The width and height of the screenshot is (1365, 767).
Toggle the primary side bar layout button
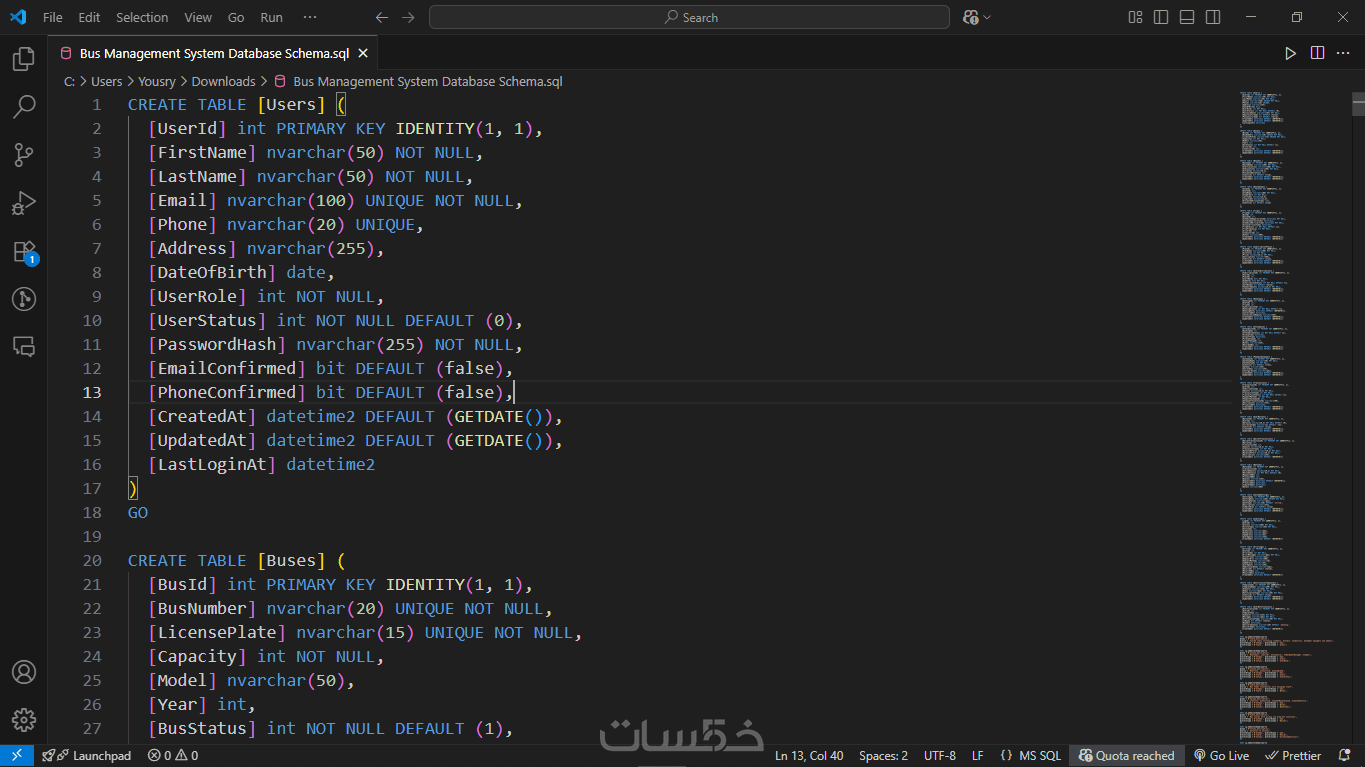point(1161,17)
